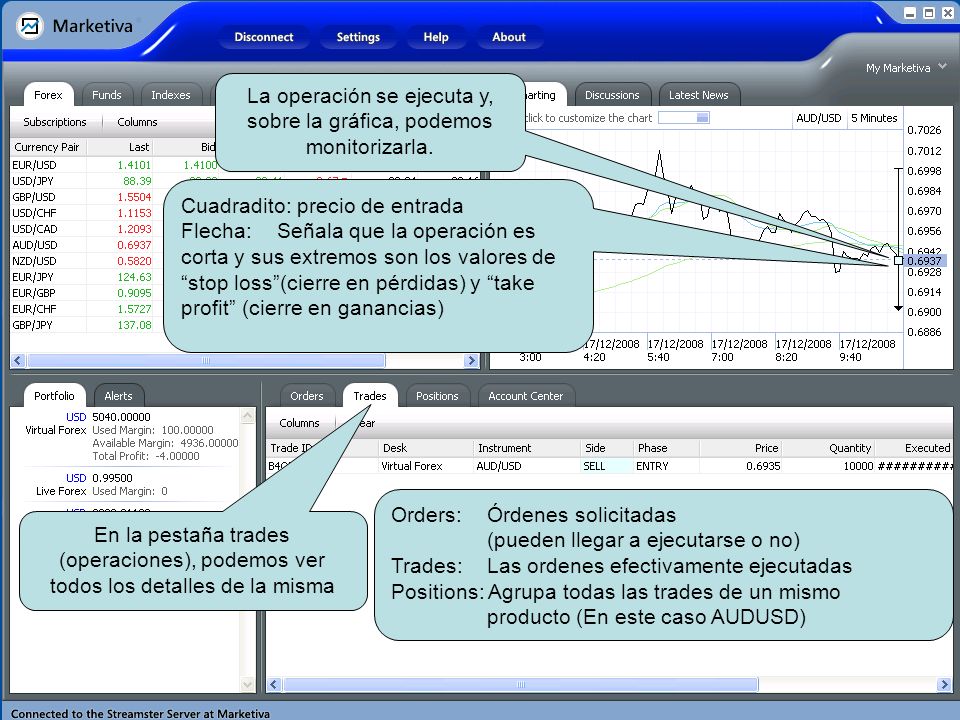
Task: Click the forex list right scroll arrow
Action: pyautogui.click(x=471, y=361)
